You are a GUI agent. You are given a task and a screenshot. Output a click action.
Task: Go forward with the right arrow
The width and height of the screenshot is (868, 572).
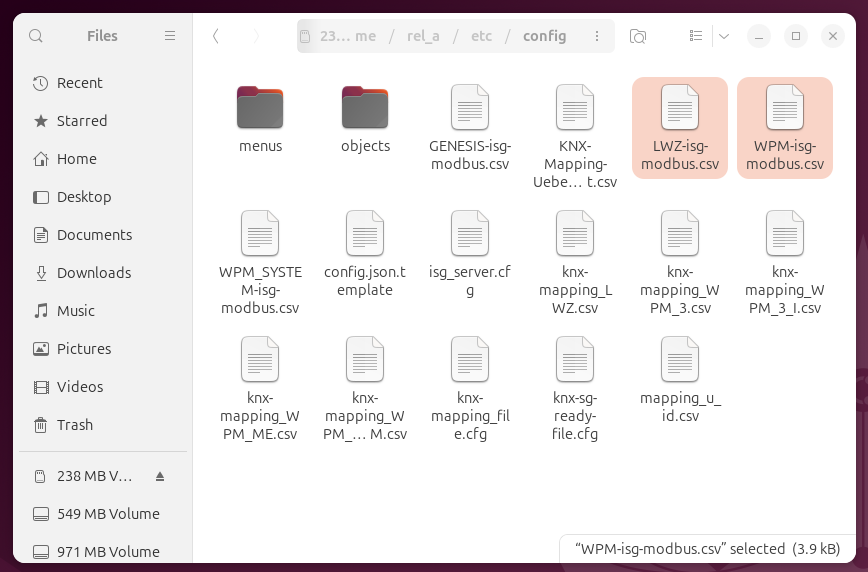click(256, 36)
